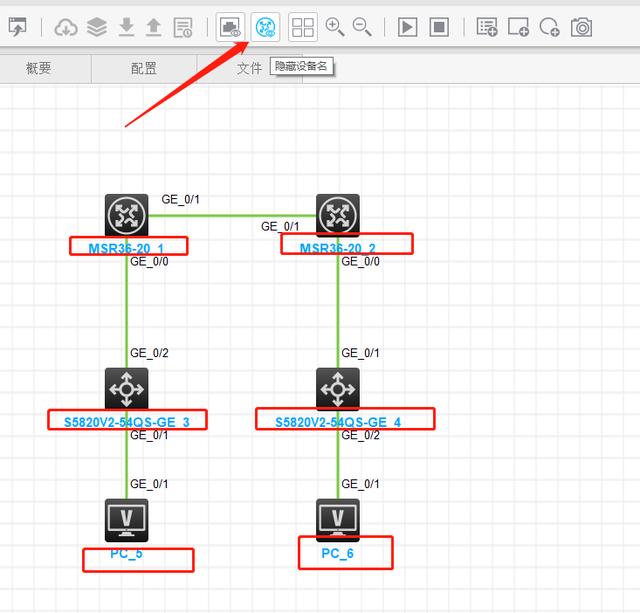Select the S5820V2-54QS-GE_4 switch icon
Screen dimensions: 640x613
point(338,389)
